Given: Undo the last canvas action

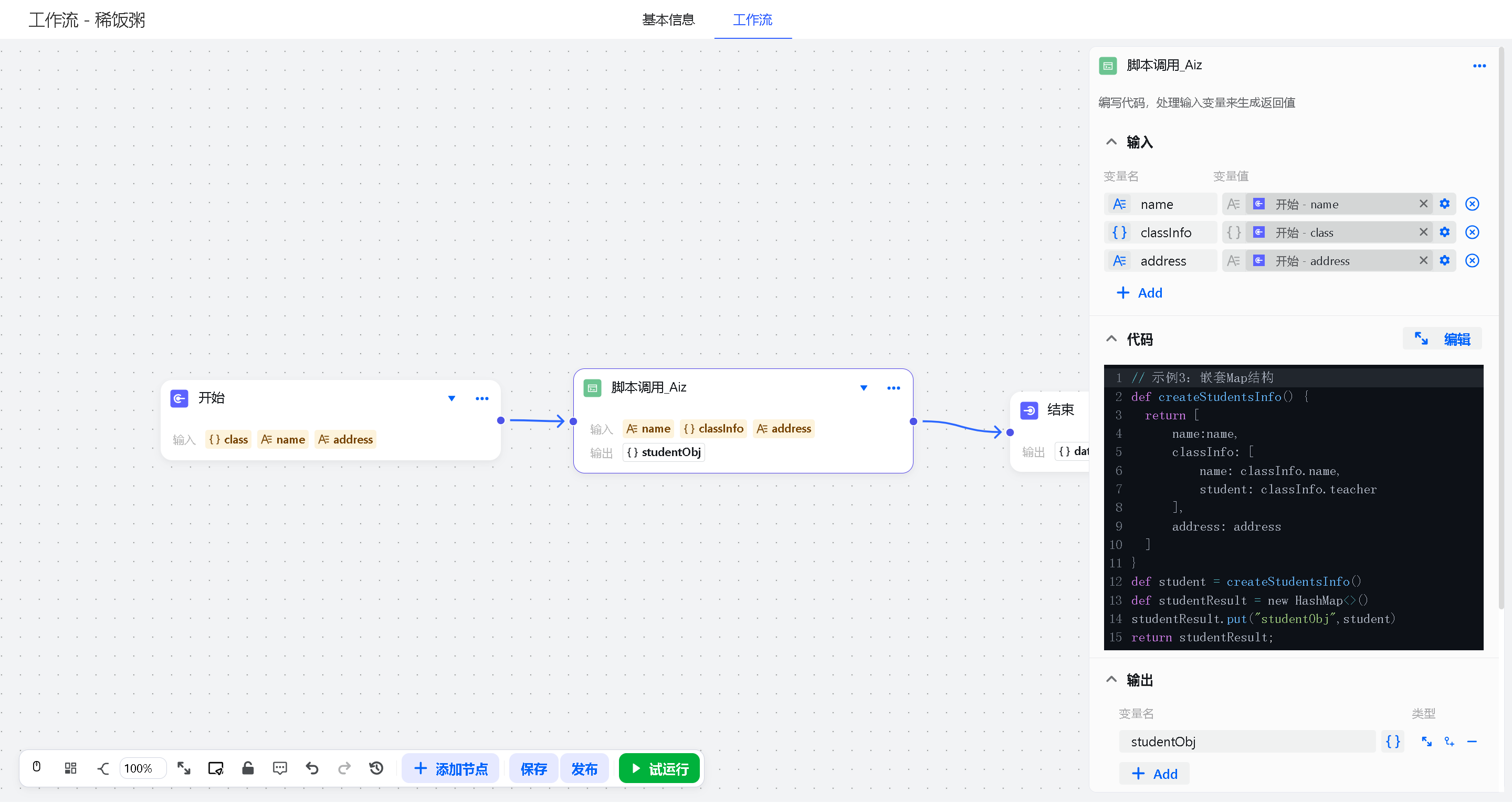Looking at the screenshot, I should pyautogui.click(x=312, y=768).
